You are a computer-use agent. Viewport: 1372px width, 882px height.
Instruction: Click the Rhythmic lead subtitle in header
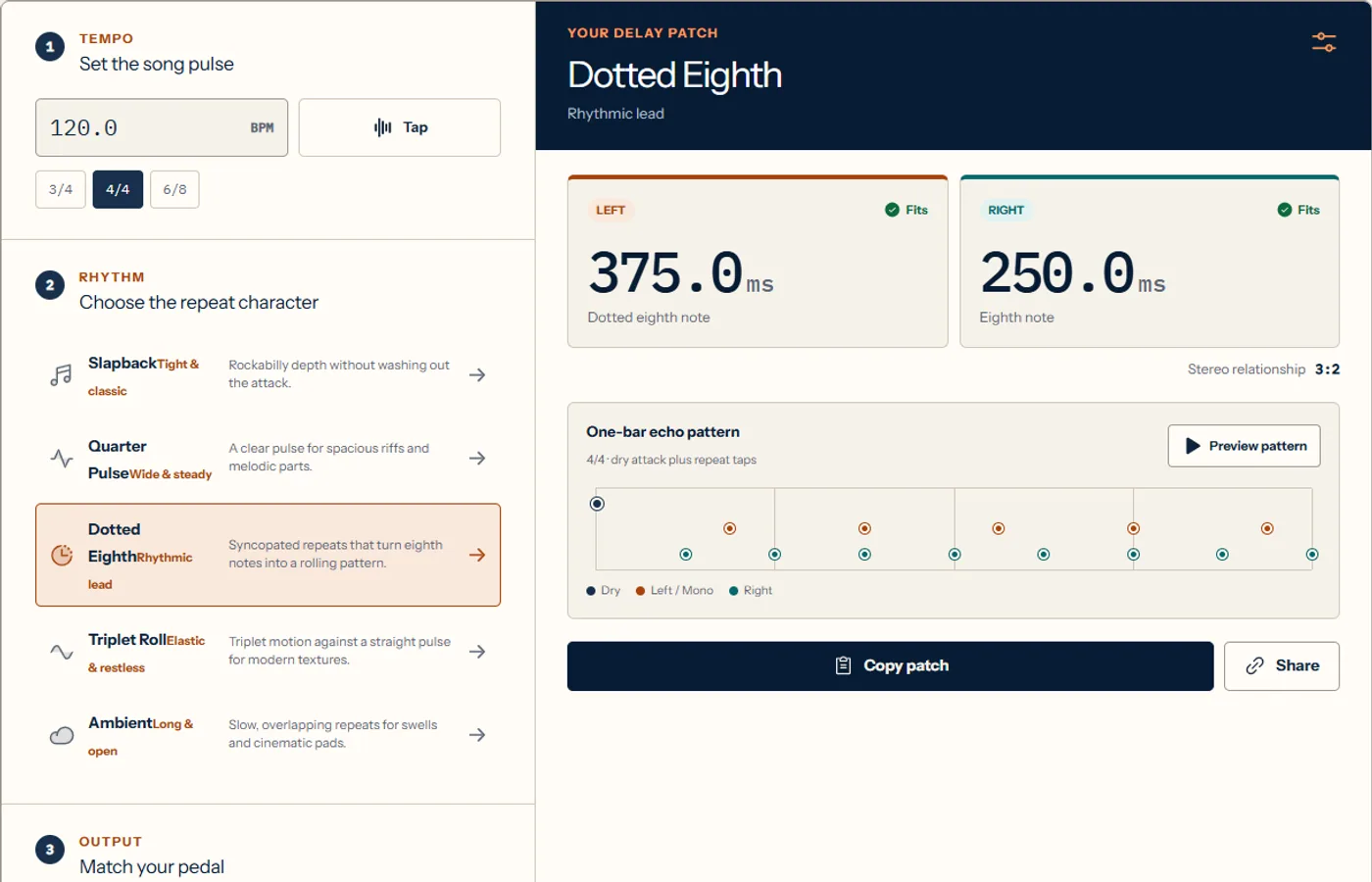(615, 114)
